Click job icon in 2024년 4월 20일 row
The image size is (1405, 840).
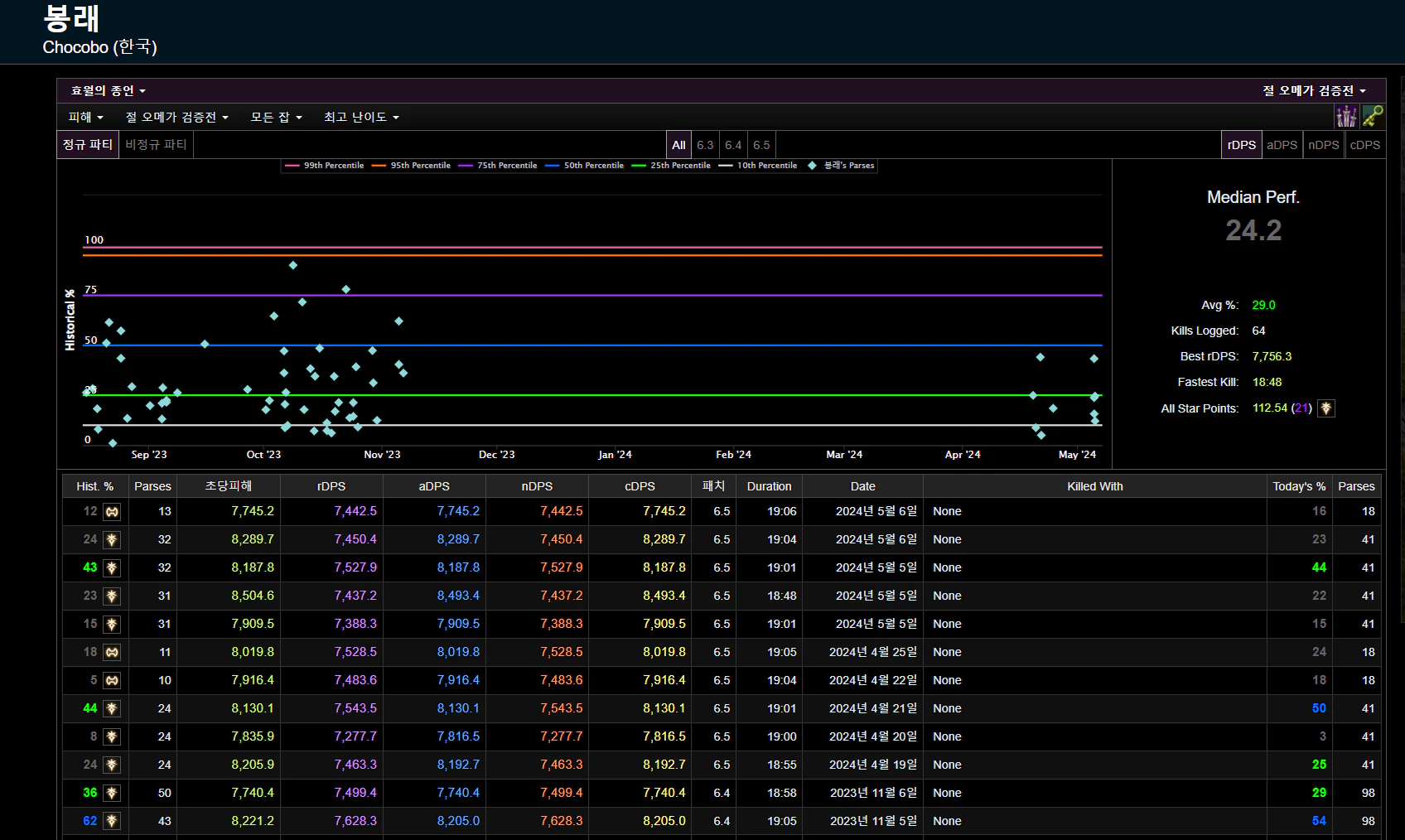tap(112, 737)
